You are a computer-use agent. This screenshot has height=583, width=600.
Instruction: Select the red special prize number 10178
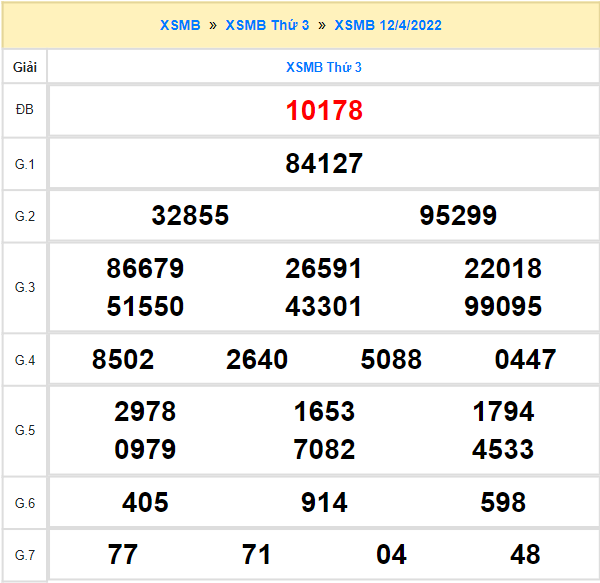click(x=324, y=111)
